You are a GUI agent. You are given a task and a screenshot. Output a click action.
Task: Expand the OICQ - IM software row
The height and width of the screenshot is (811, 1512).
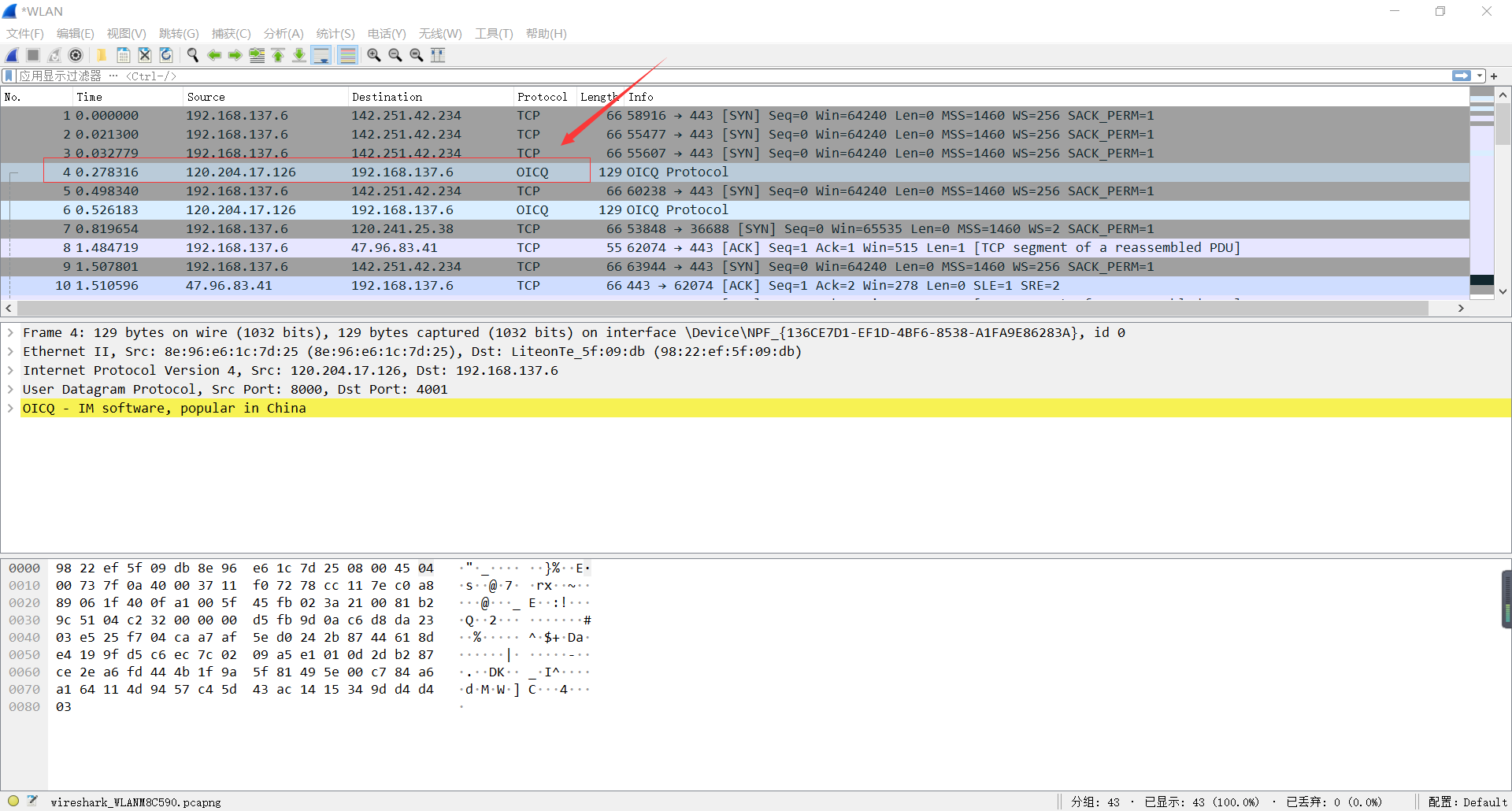click(x=10, y=409)
